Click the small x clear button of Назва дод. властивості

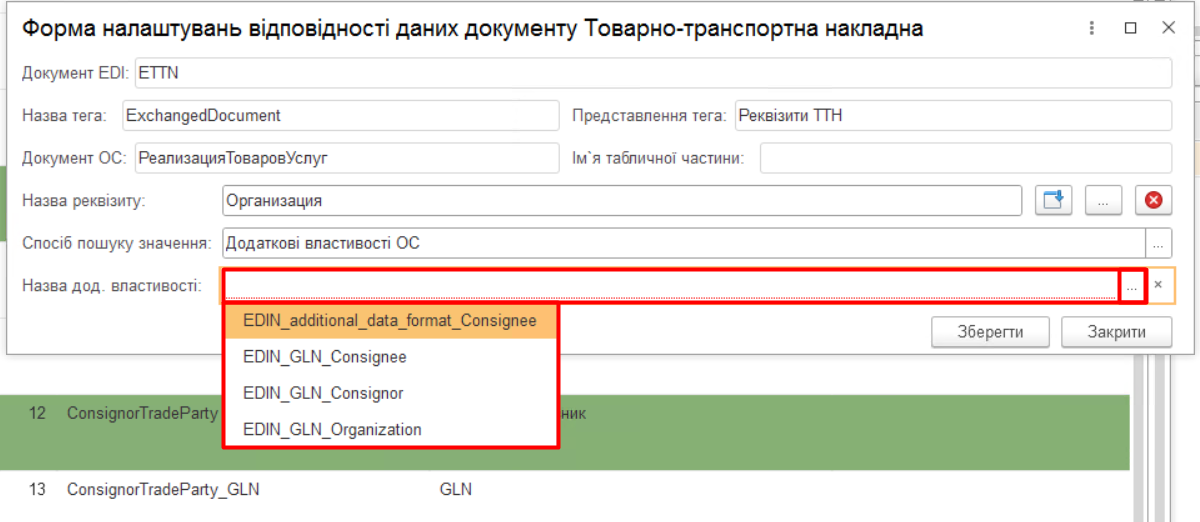(x=1158, y=286)
